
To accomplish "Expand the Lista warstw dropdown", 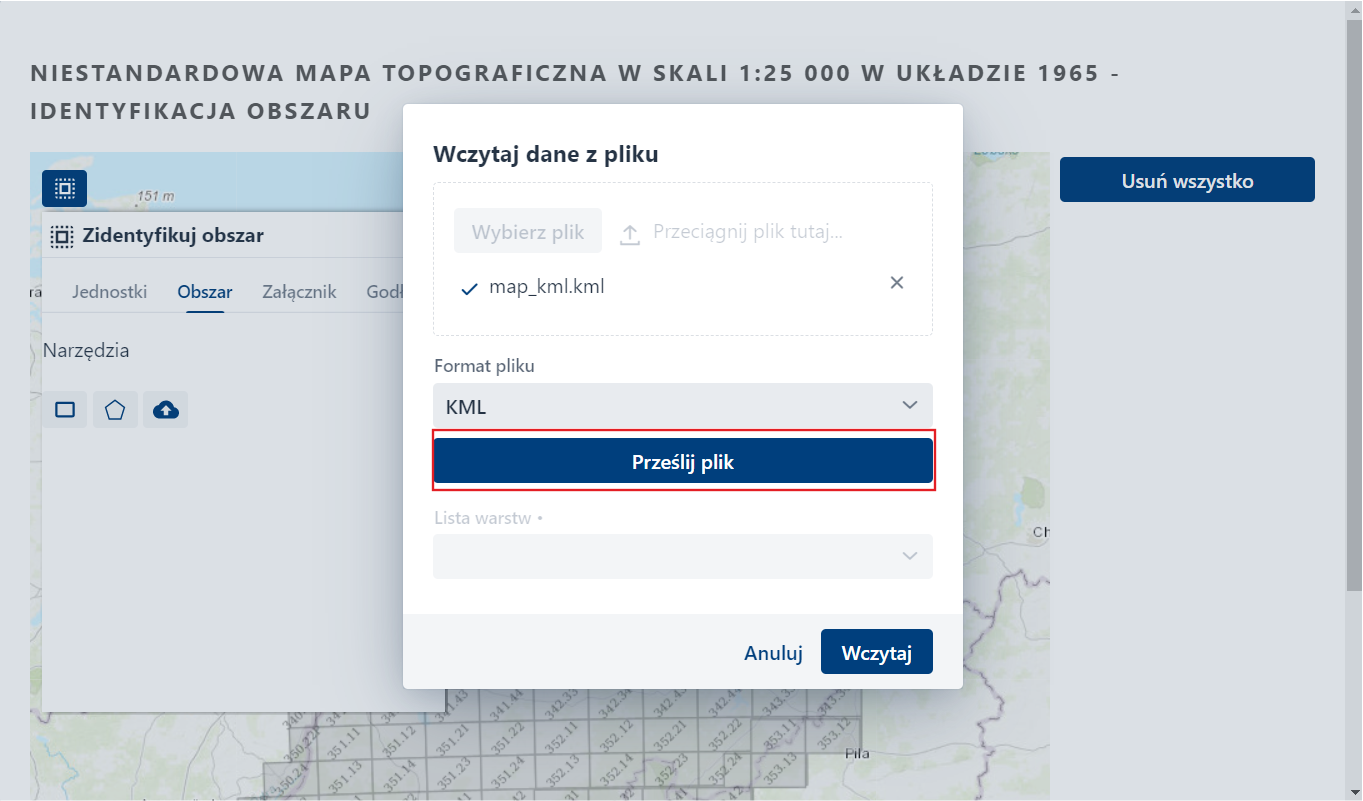I will [x=683, y=556].
